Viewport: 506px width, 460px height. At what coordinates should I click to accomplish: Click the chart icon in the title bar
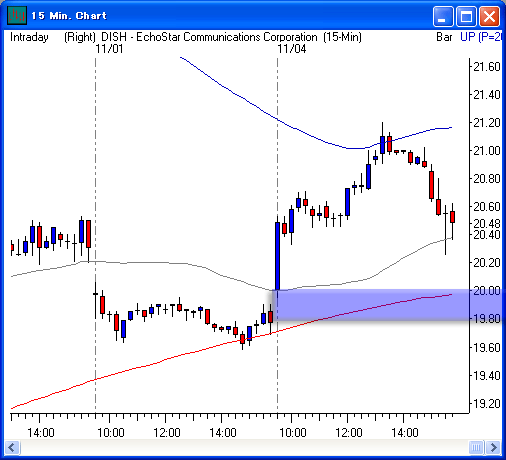point(17,16)
